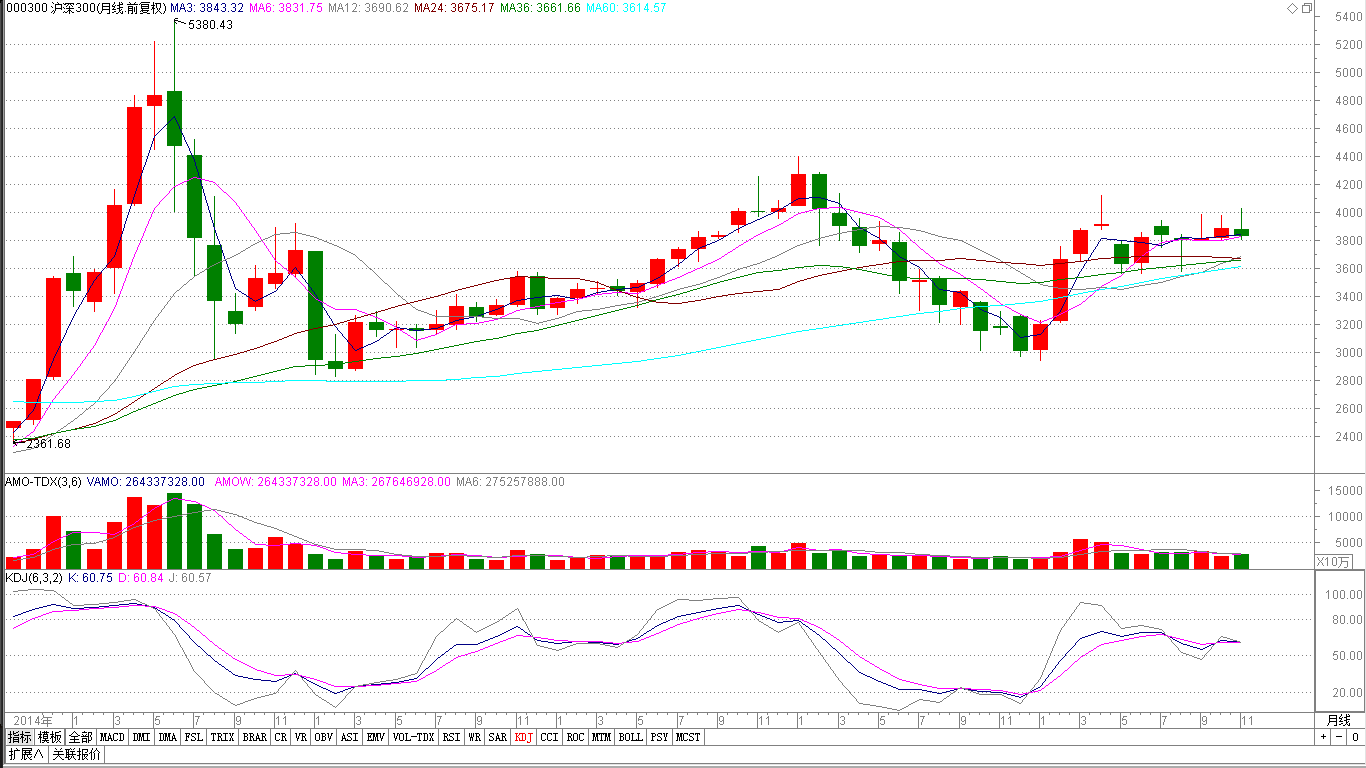1366x768 pixels.
Task: Click the MA36: 3661.66 label
Action: tap(540, 8)
